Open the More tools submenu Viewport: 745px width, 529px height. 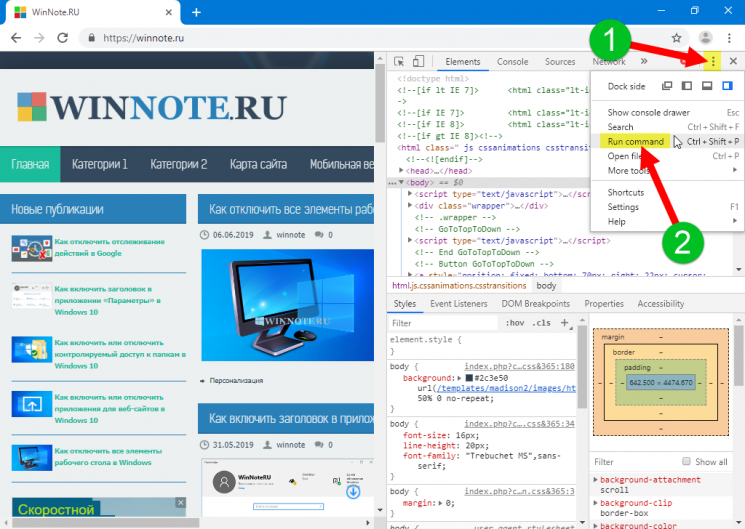pos(667,171)
